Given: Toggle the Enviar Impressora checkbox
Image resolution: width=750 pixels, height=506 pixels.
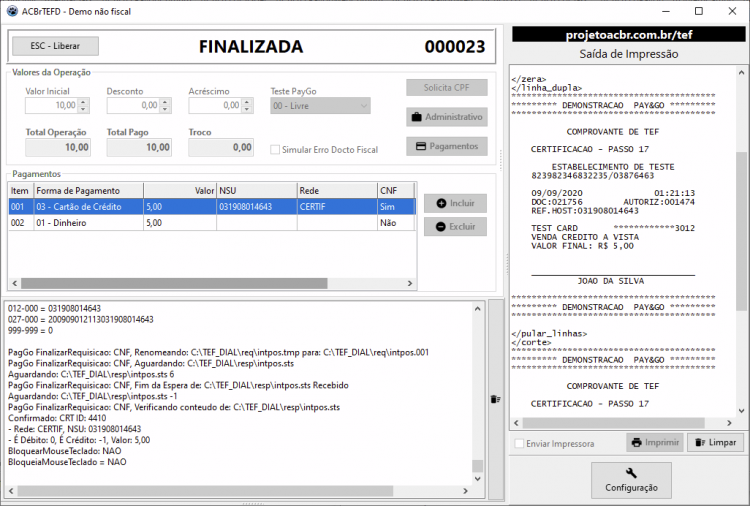Looking at the screenshot, I should click(519, 443).
